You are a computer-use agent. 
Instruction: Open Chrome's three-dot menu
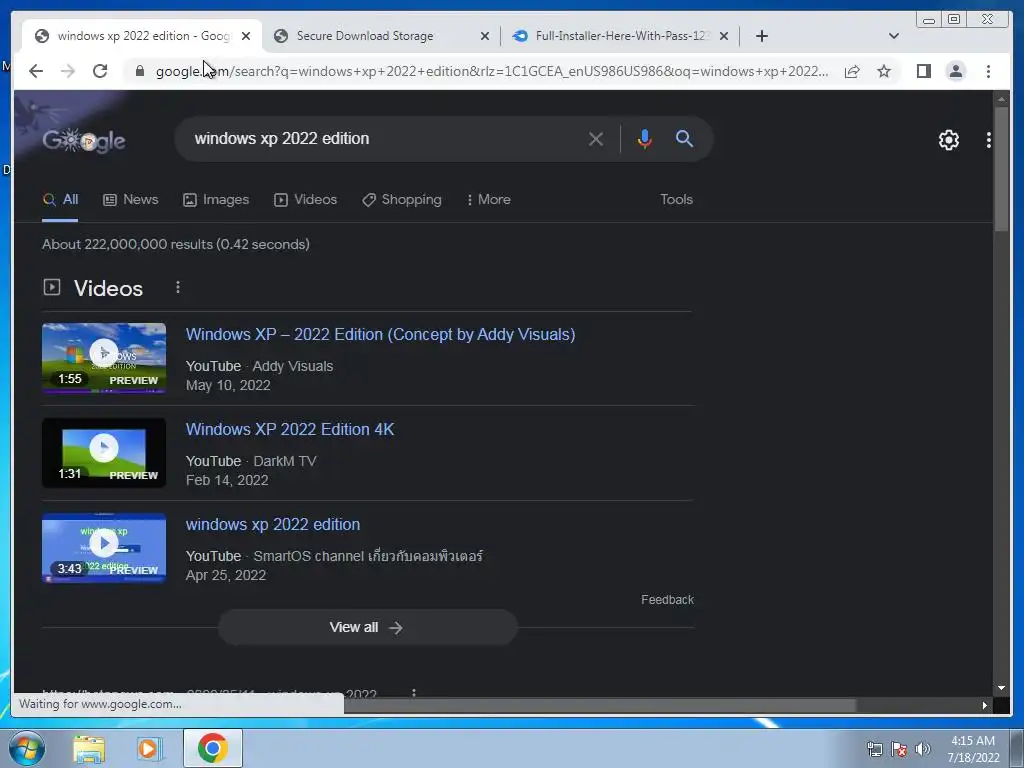(988, 71)
